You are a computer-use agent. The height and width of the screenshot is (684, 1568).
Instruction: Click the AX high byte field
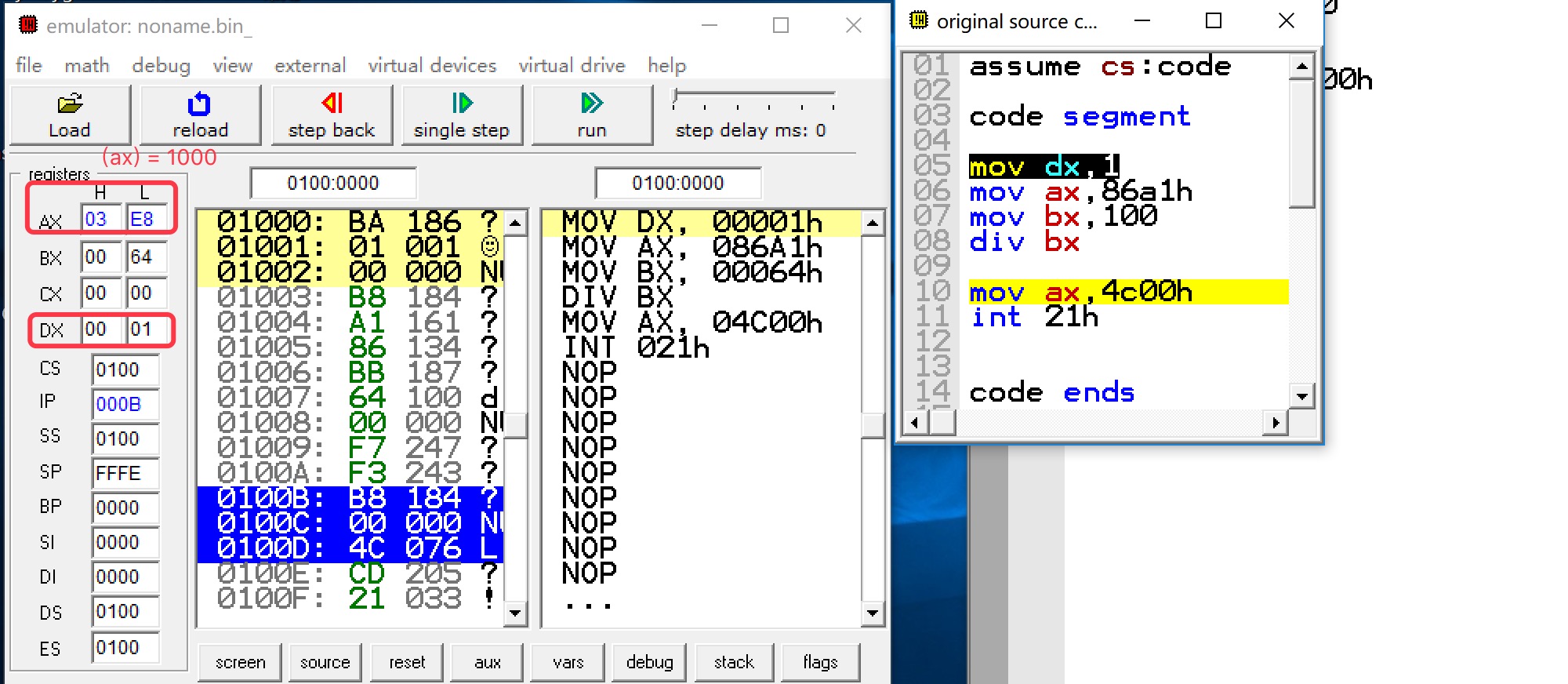click(x=101, y=219)
